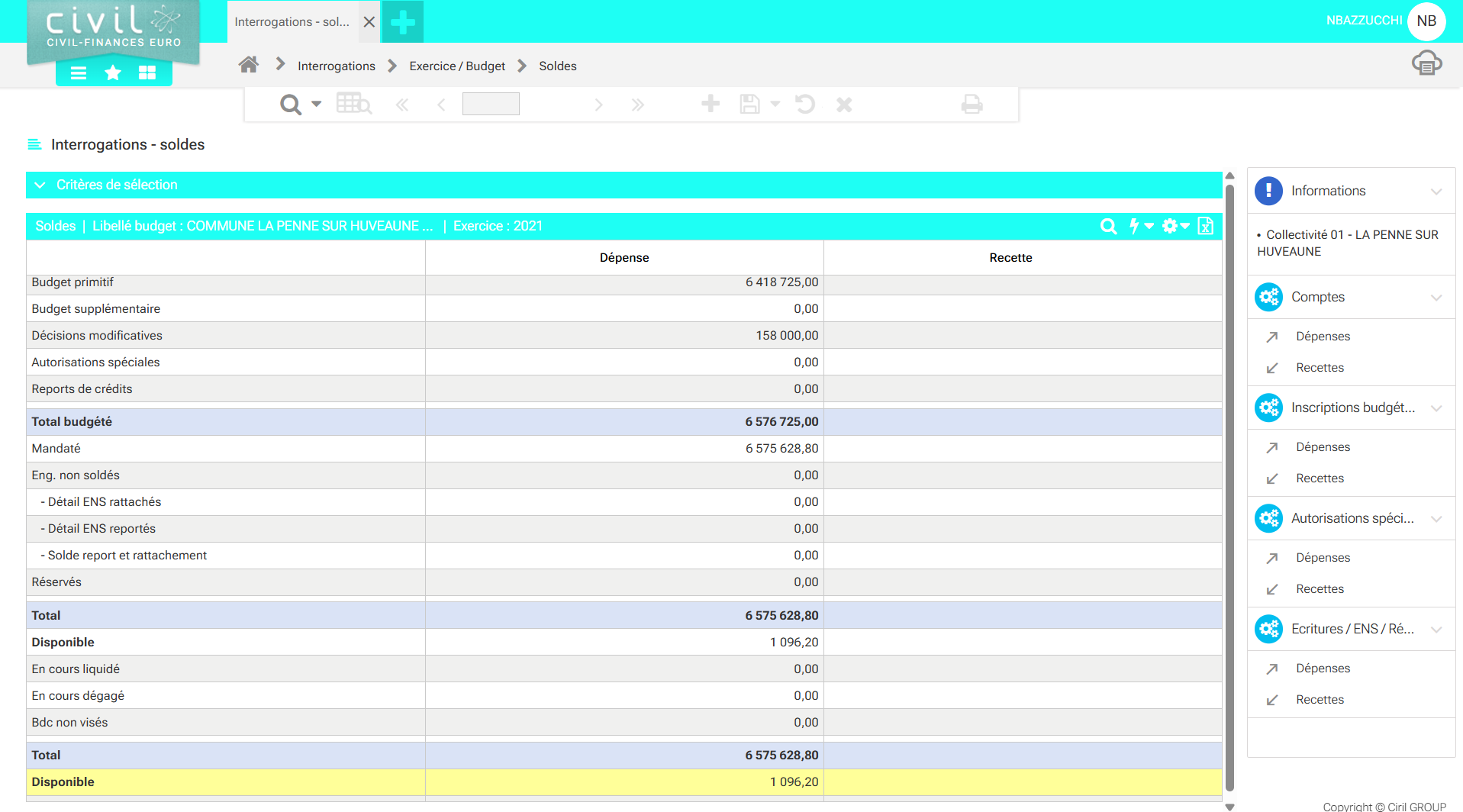Open favorites star icon
Screen dimensions: 1463x812
(113, 73)
